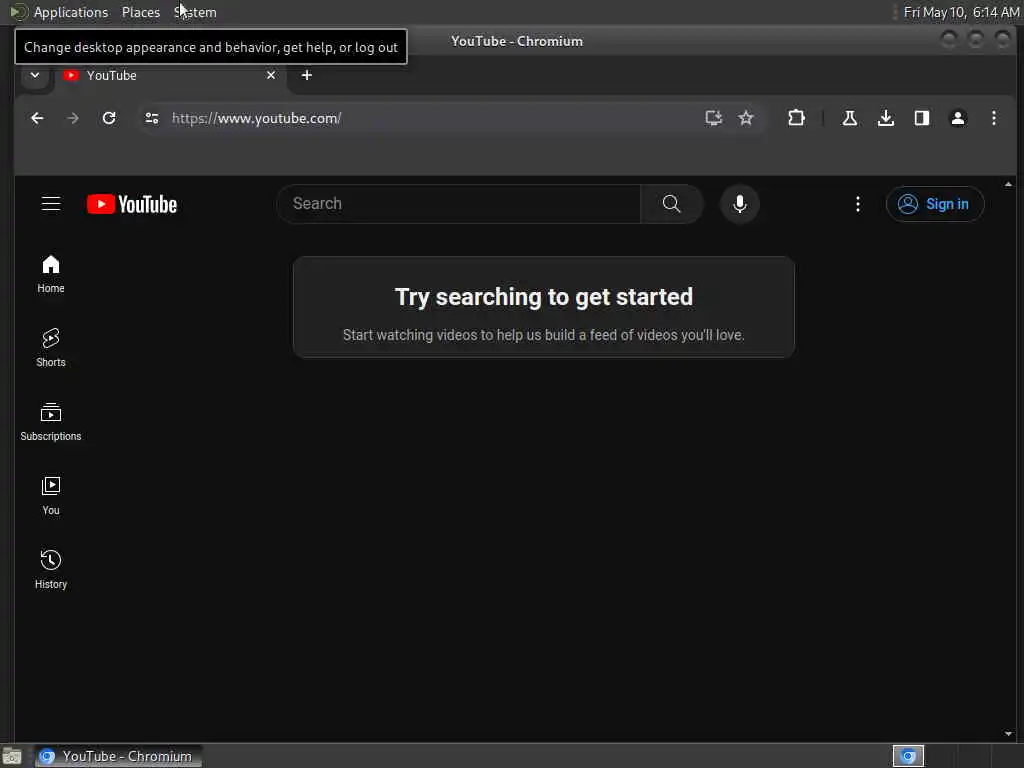Click the Sign in button

click(x=935, y=204)
